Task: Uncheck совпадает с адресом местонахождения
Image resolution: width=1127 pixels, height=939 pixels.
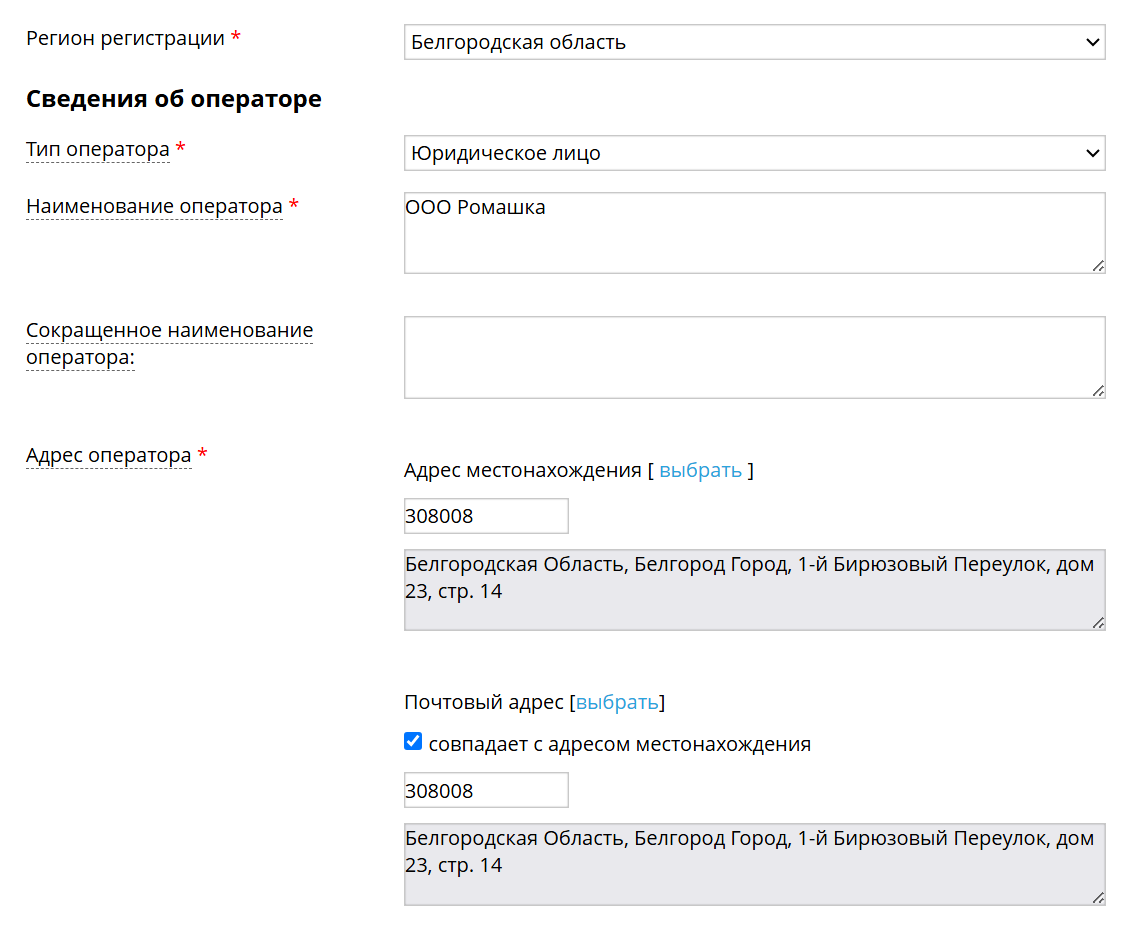Action: [412, 741]
